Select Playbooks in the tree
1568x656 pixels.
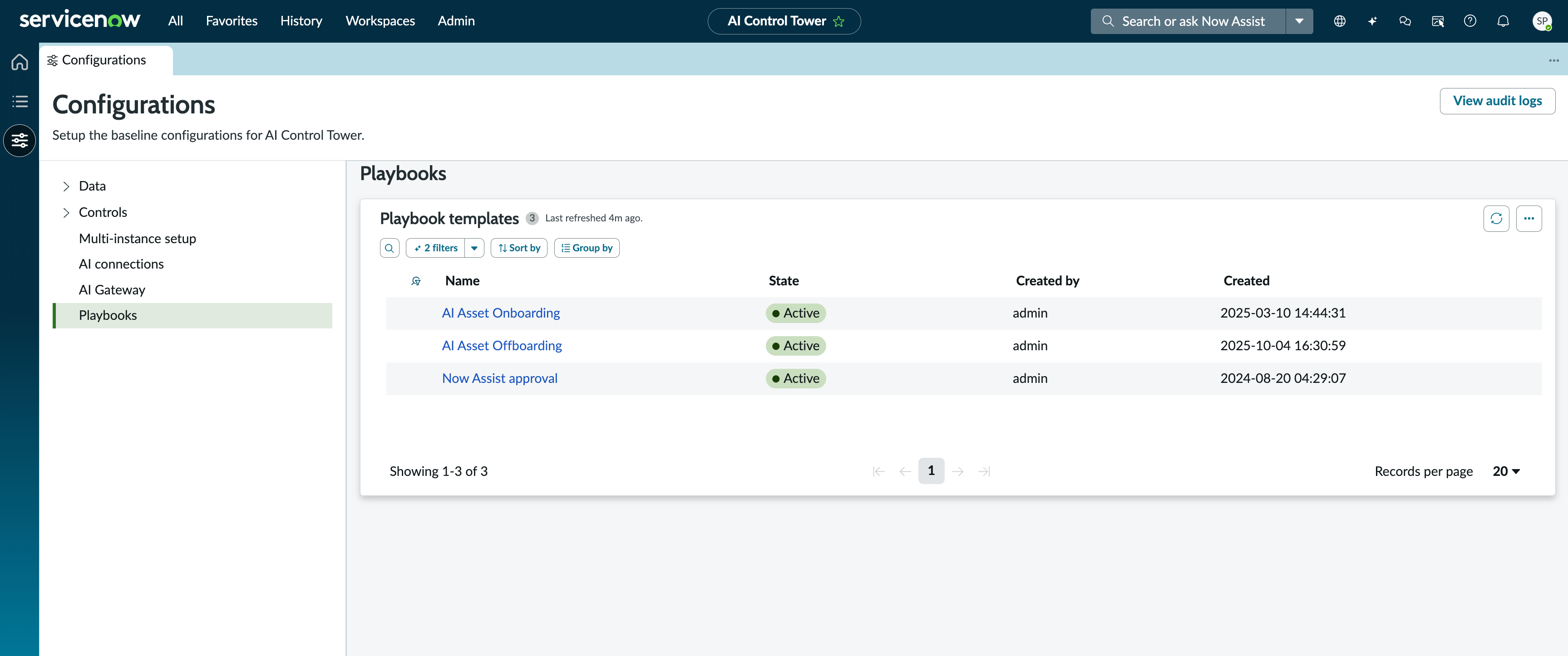[193, 316]
